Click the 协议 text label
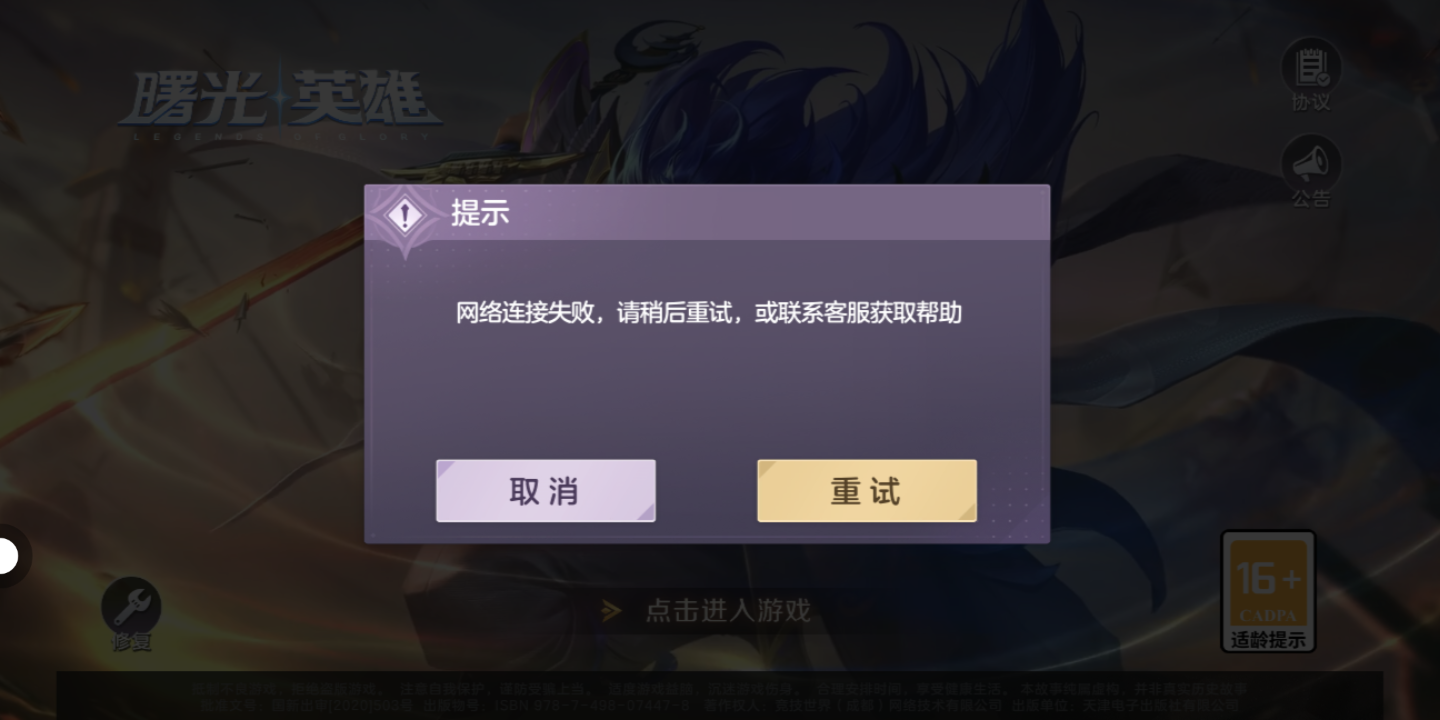 [1311, 102]
